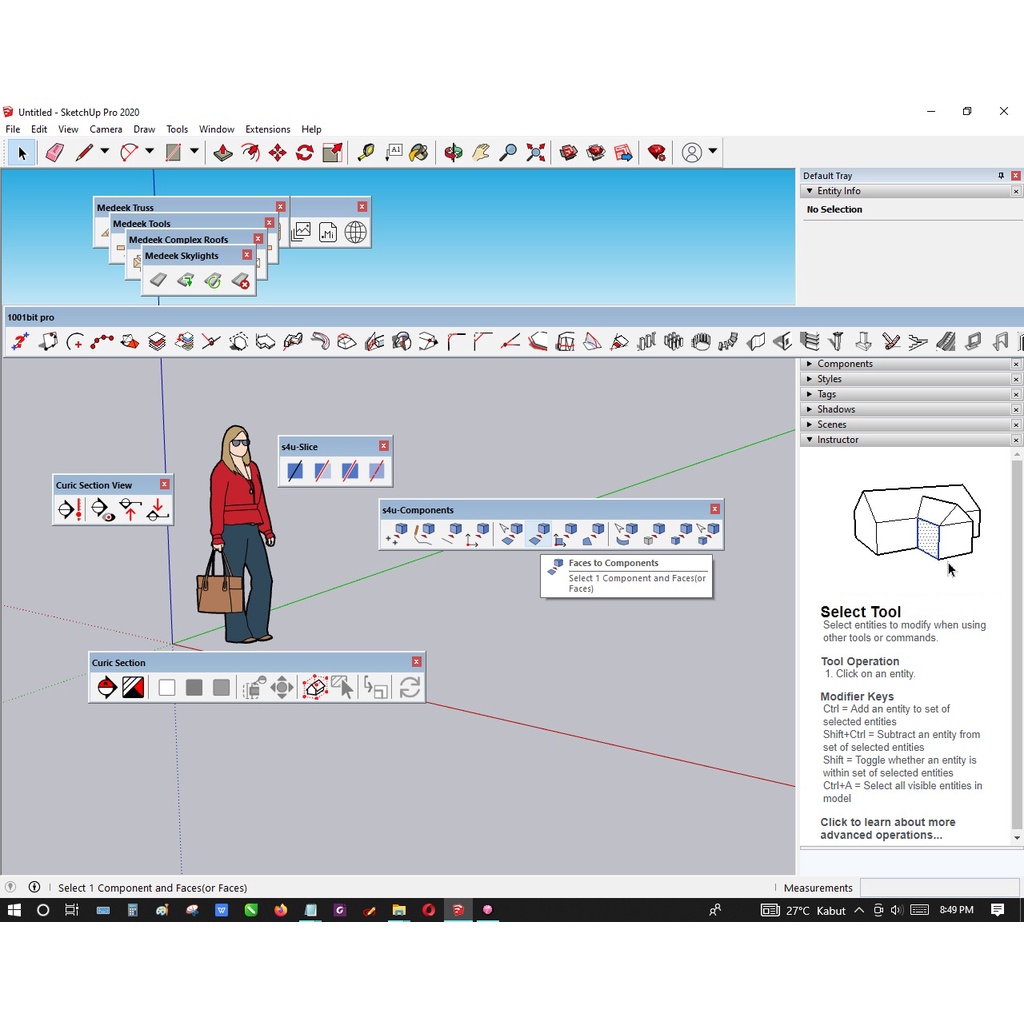Screen dimensions: 1024x1024
Task: Click Curic Section View eye icon
Action: (102, 509)
